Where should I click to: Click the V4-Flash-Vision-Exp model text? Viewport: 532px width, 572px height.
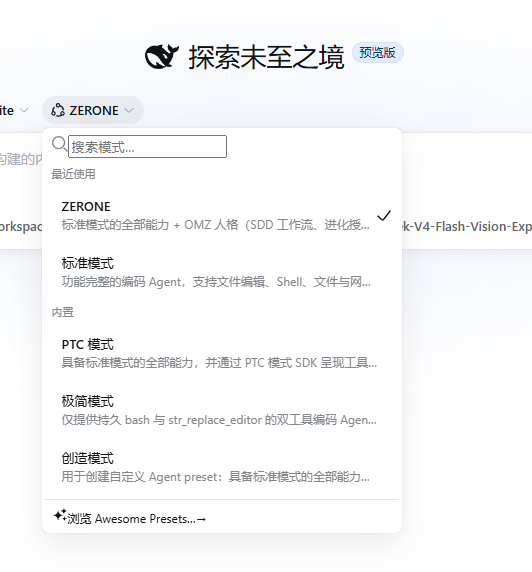click(x=467, y=227)
